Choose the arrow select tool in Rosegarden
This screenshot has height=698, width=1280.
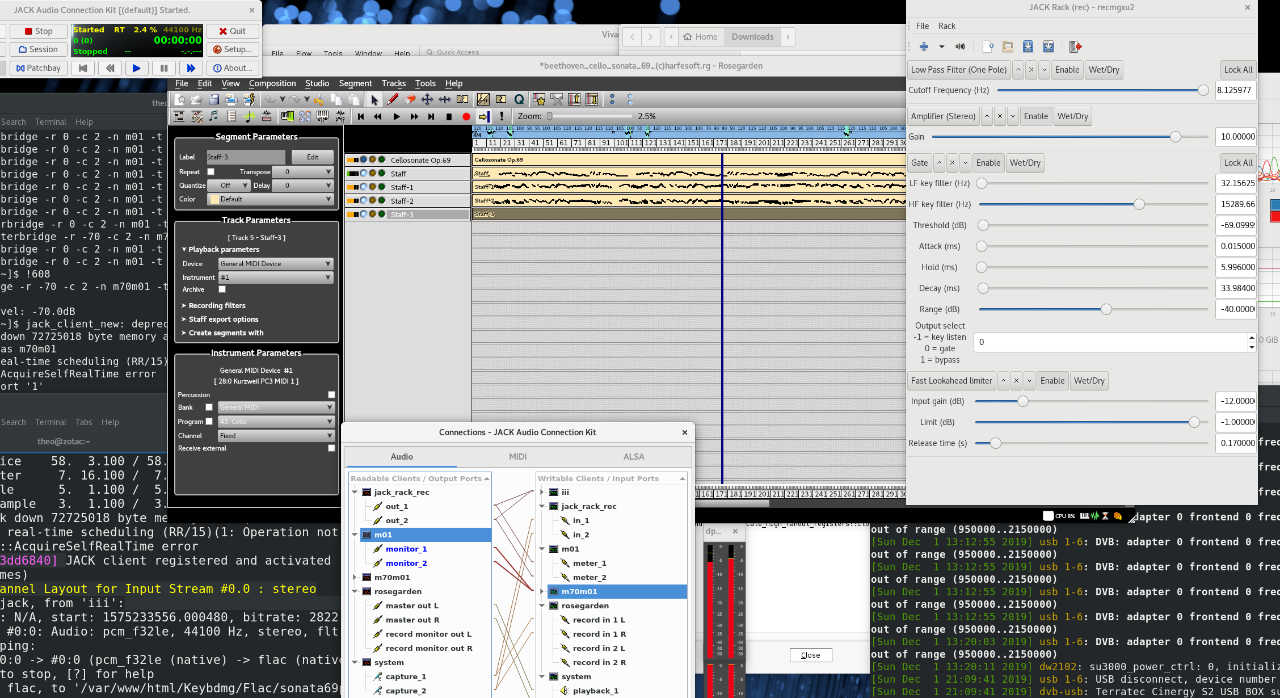[375, 100]
